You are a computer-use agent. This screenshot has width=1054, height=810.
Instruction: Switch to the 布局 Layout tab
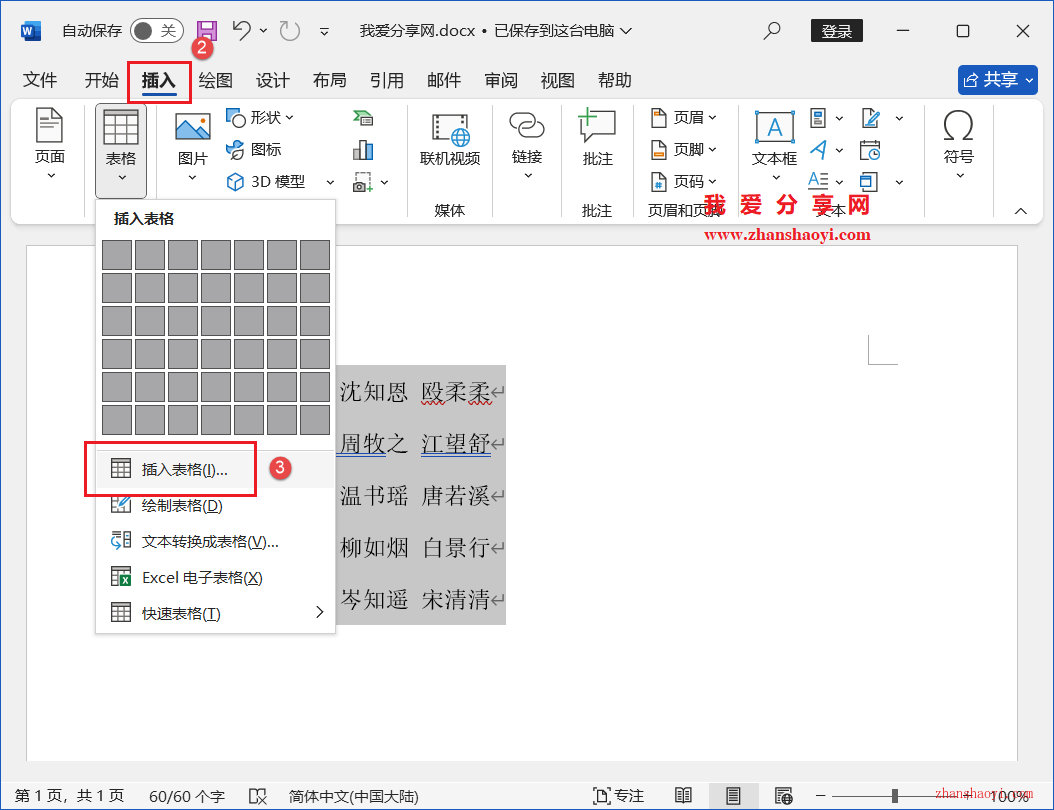[329, 81]
